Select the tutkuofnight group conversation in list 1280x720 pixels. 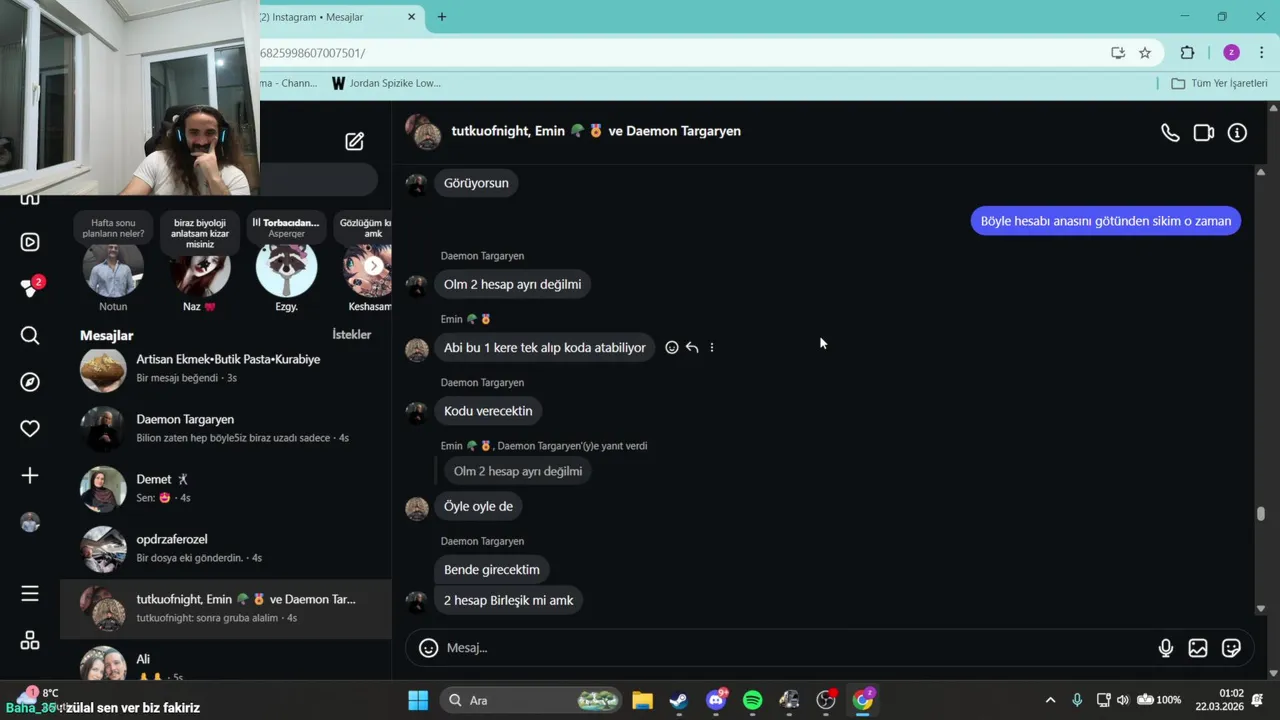click(x=226, y=609)
